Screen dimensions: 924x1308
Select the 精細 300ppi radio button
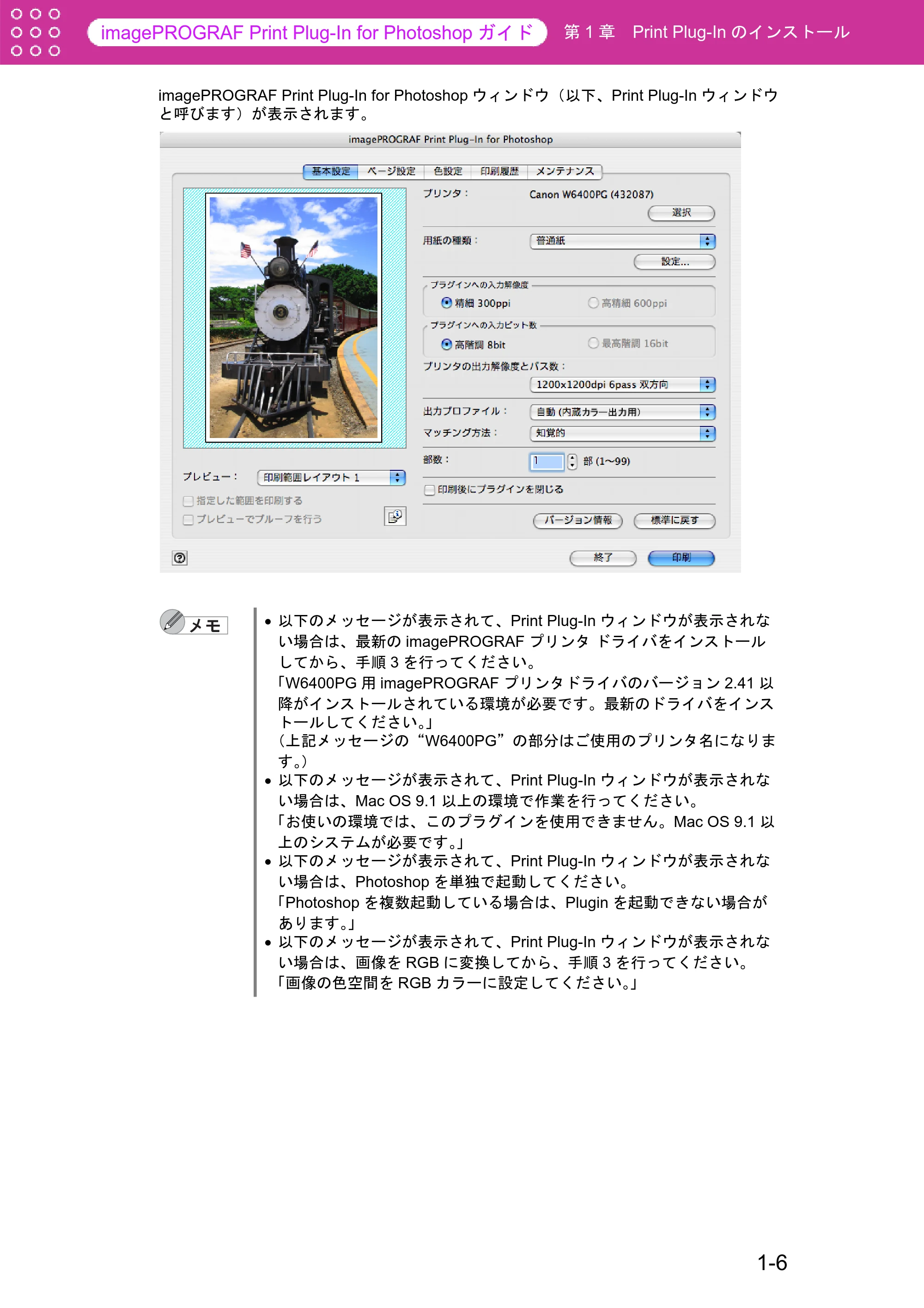(x=447, y=303)
